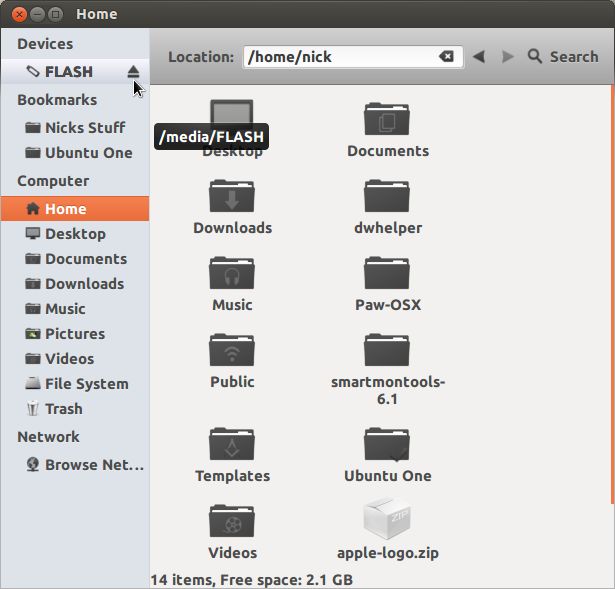Go to Documents in sidebar
Screen dimensions: 615x589
click(75, 259)
